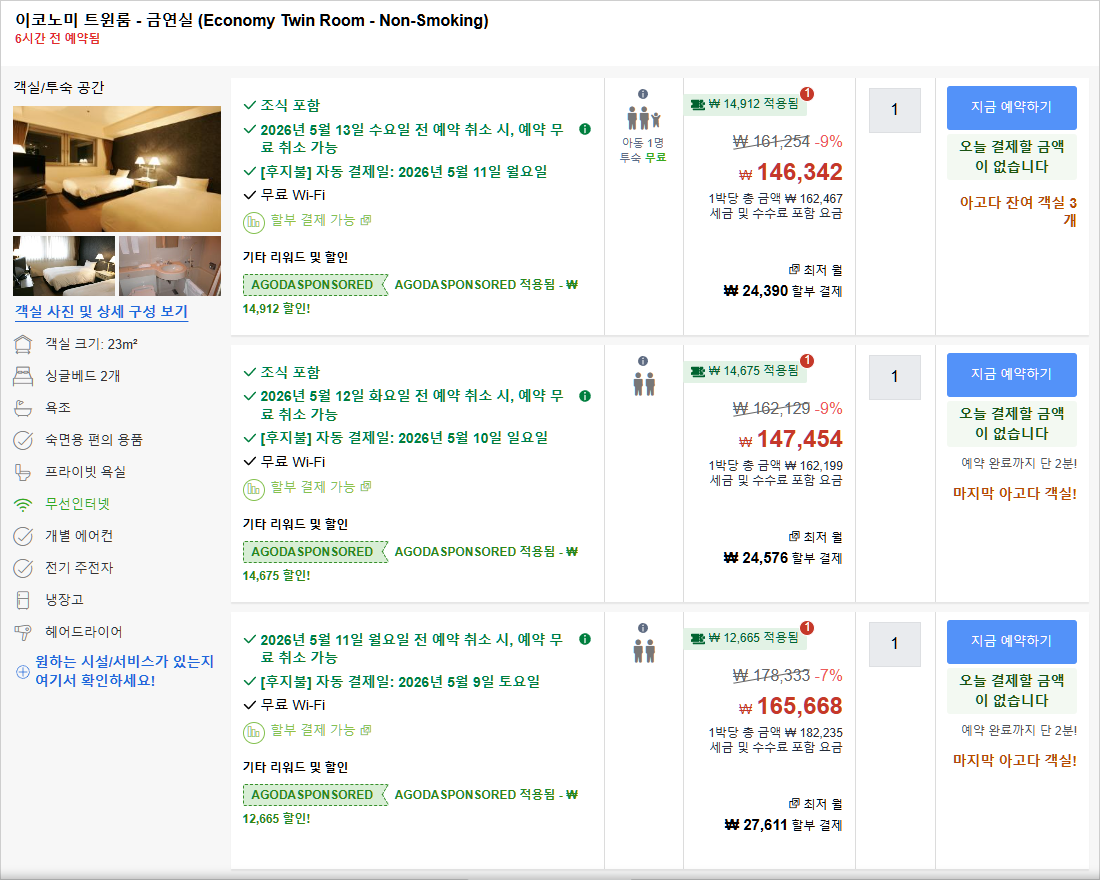1100x880 pixels.
Task: Click green info icon beside May 13 cancellation policy
Action: coord(585,129)
